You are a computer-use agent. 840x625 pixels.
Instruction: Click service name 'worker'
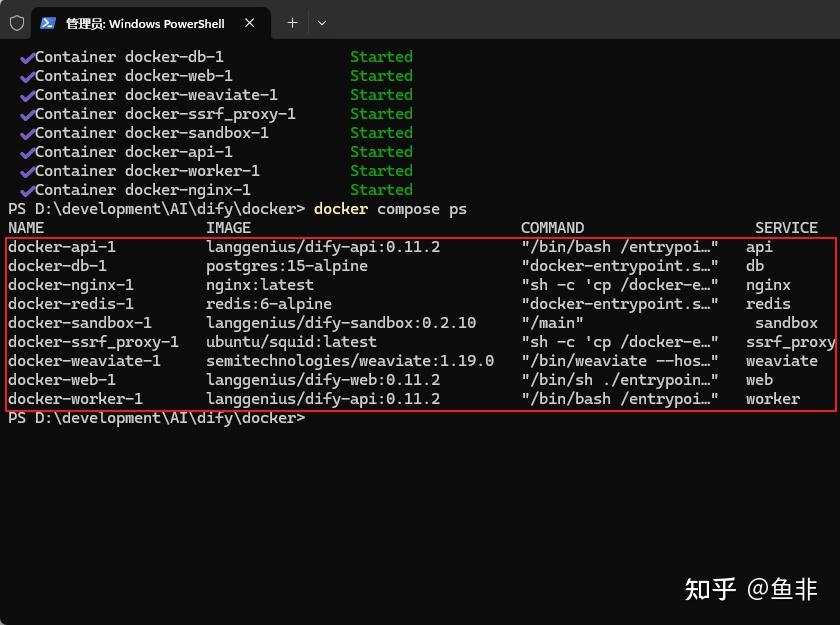point(772,399)
